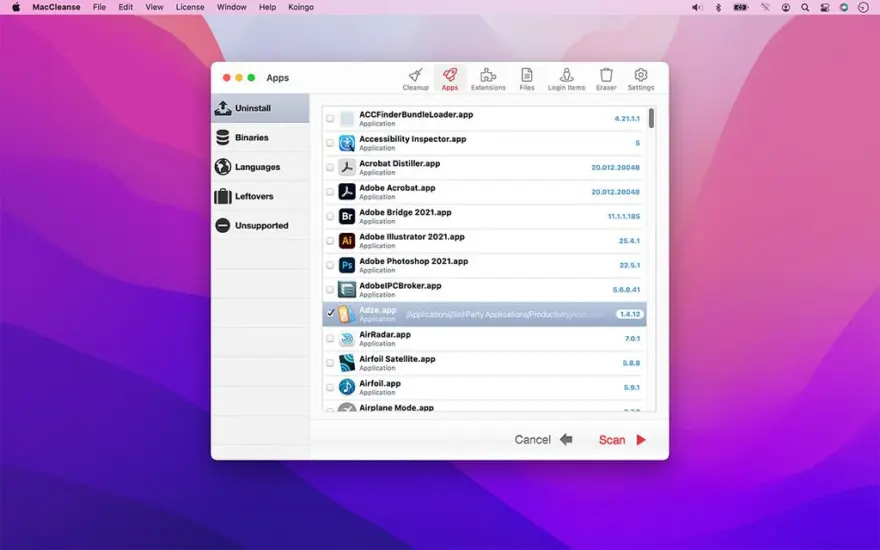880x550 pixels.
Task: Start the Scan button
Action: (x=622, y=439)
